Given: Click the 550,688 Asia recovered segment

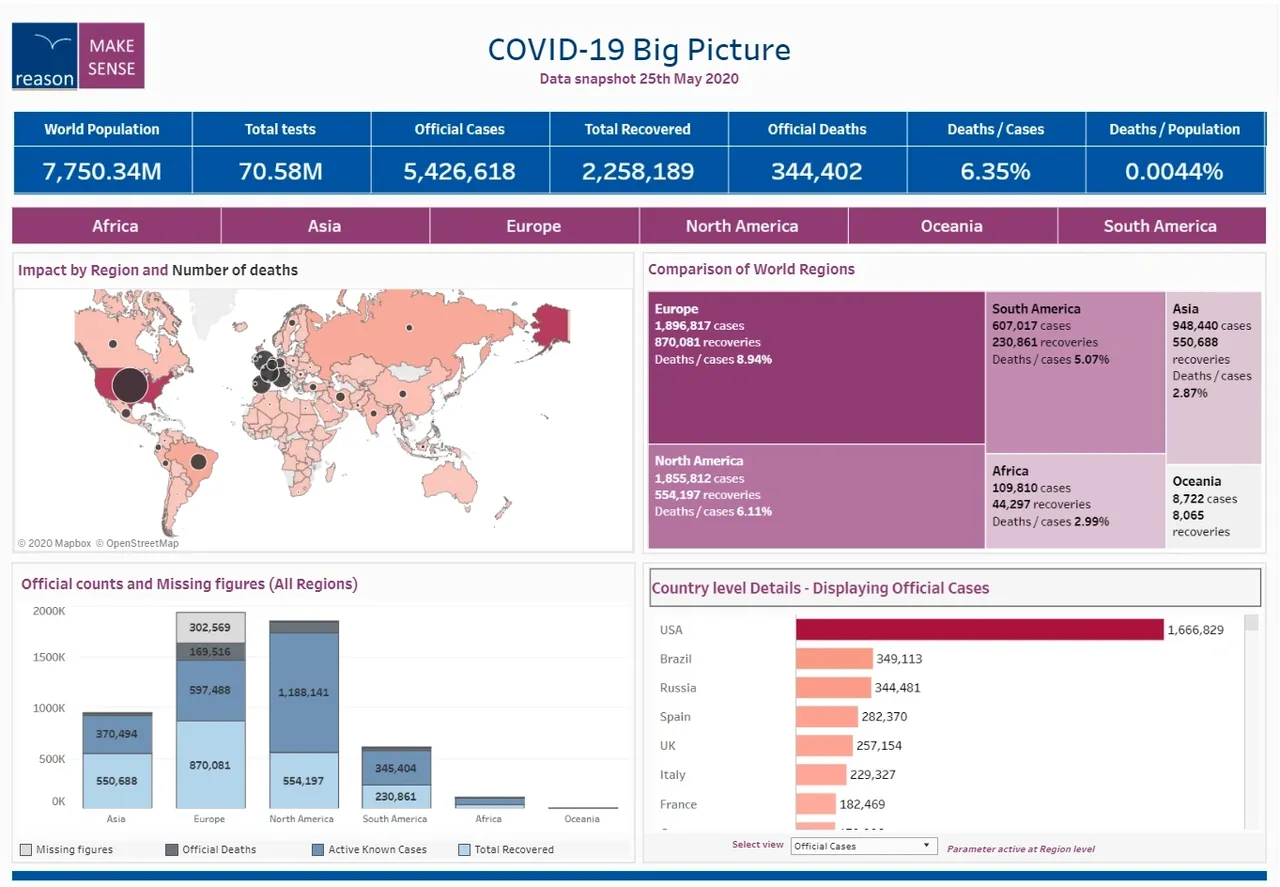Looking at the screenshot, I should pos(117,781).
